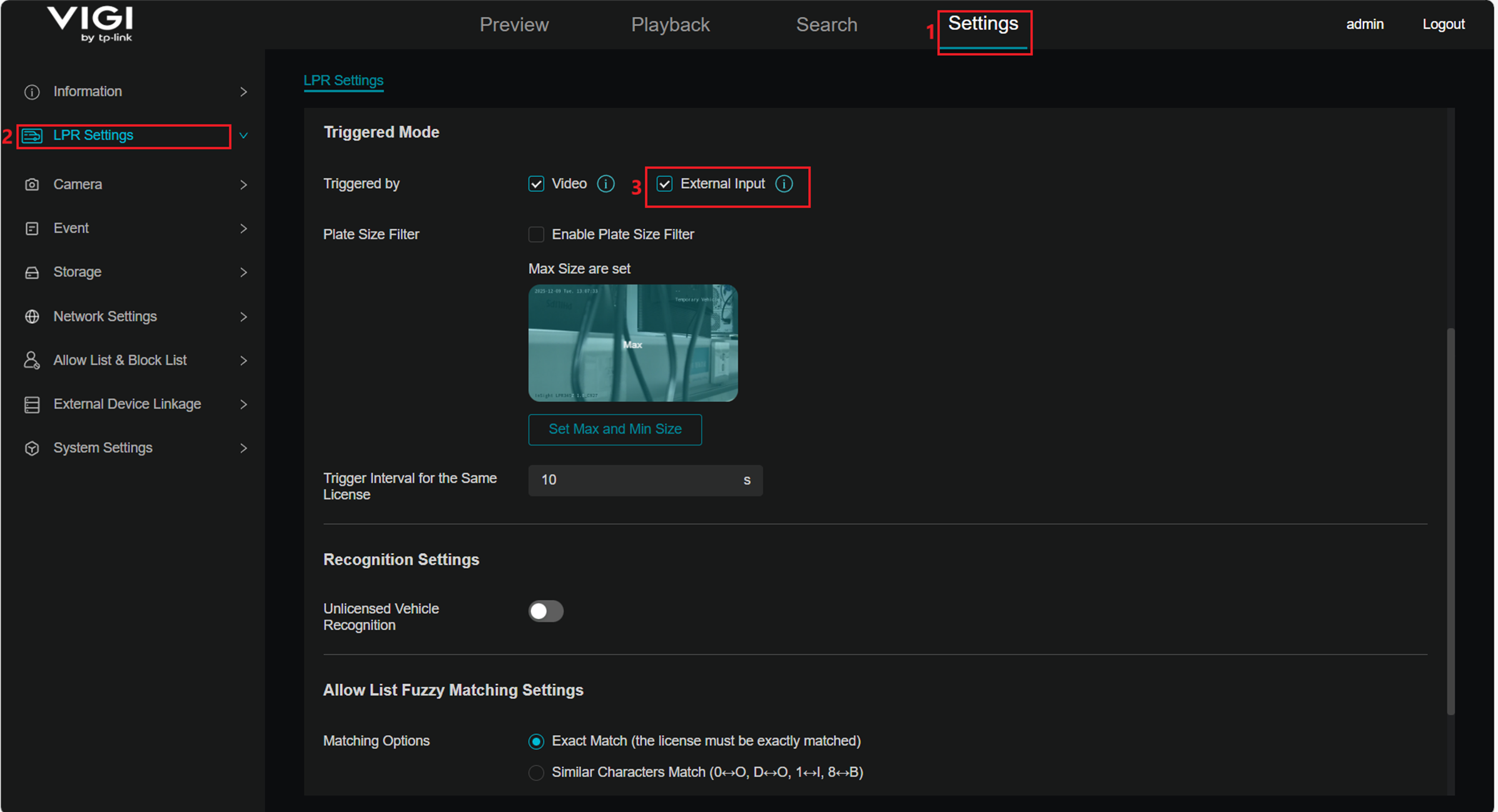The image size is (1498, 812).
Task: Expand the System Settings section
Action: click(x=243, y=448)
